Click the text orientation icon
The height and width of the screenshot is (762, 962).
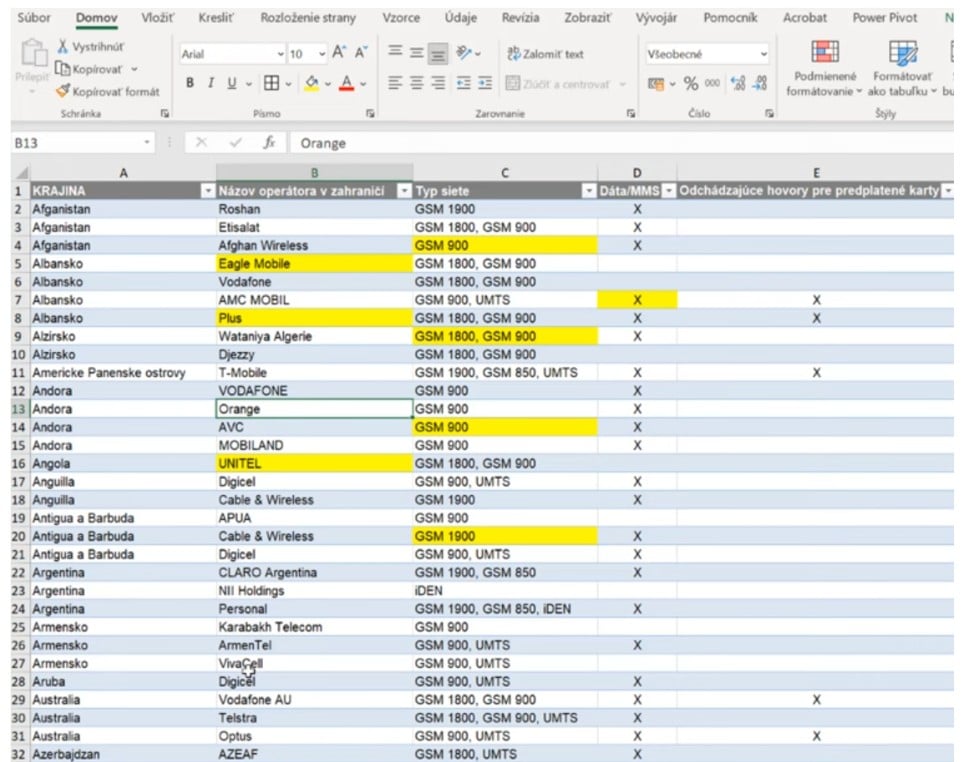[x=464, y=53]
